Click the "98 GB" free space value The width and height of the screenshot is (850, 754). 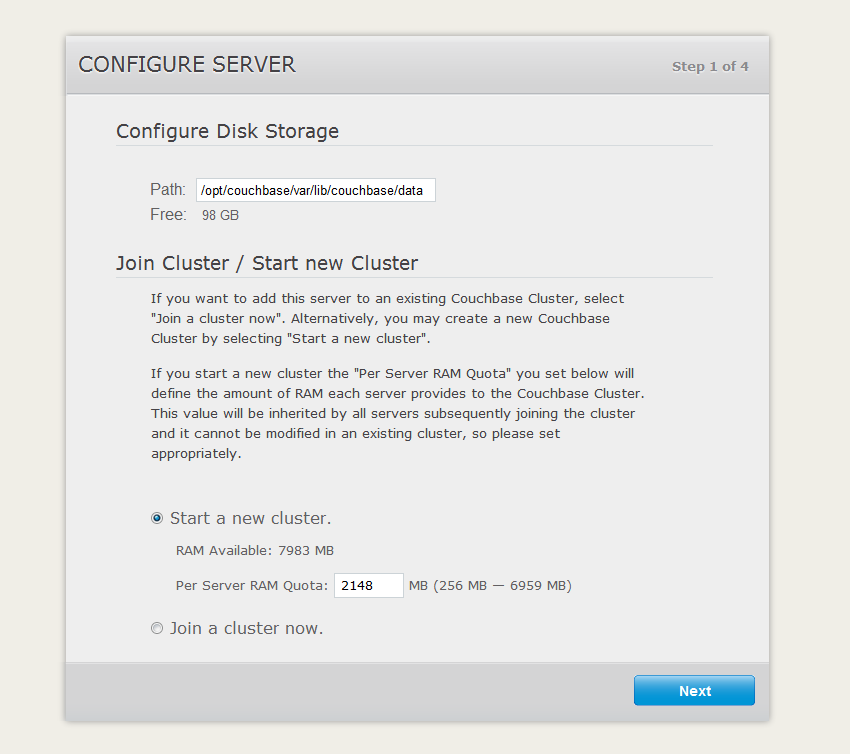point(221,215)
